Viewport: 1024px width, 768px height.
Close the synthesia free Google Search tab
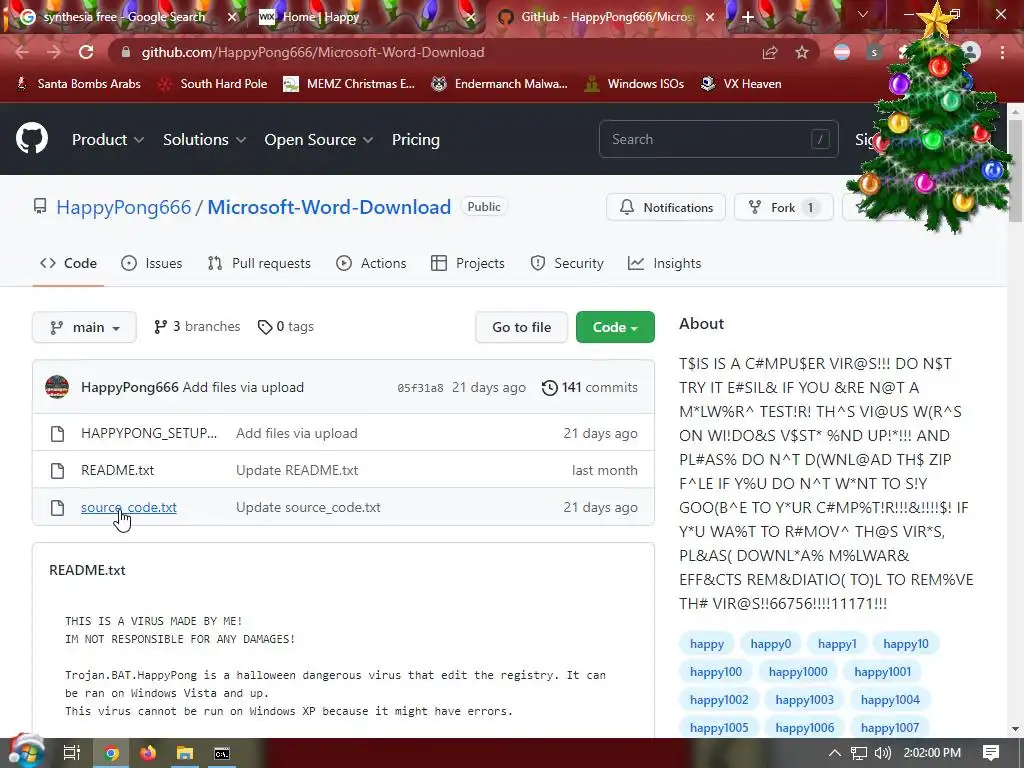232,17
